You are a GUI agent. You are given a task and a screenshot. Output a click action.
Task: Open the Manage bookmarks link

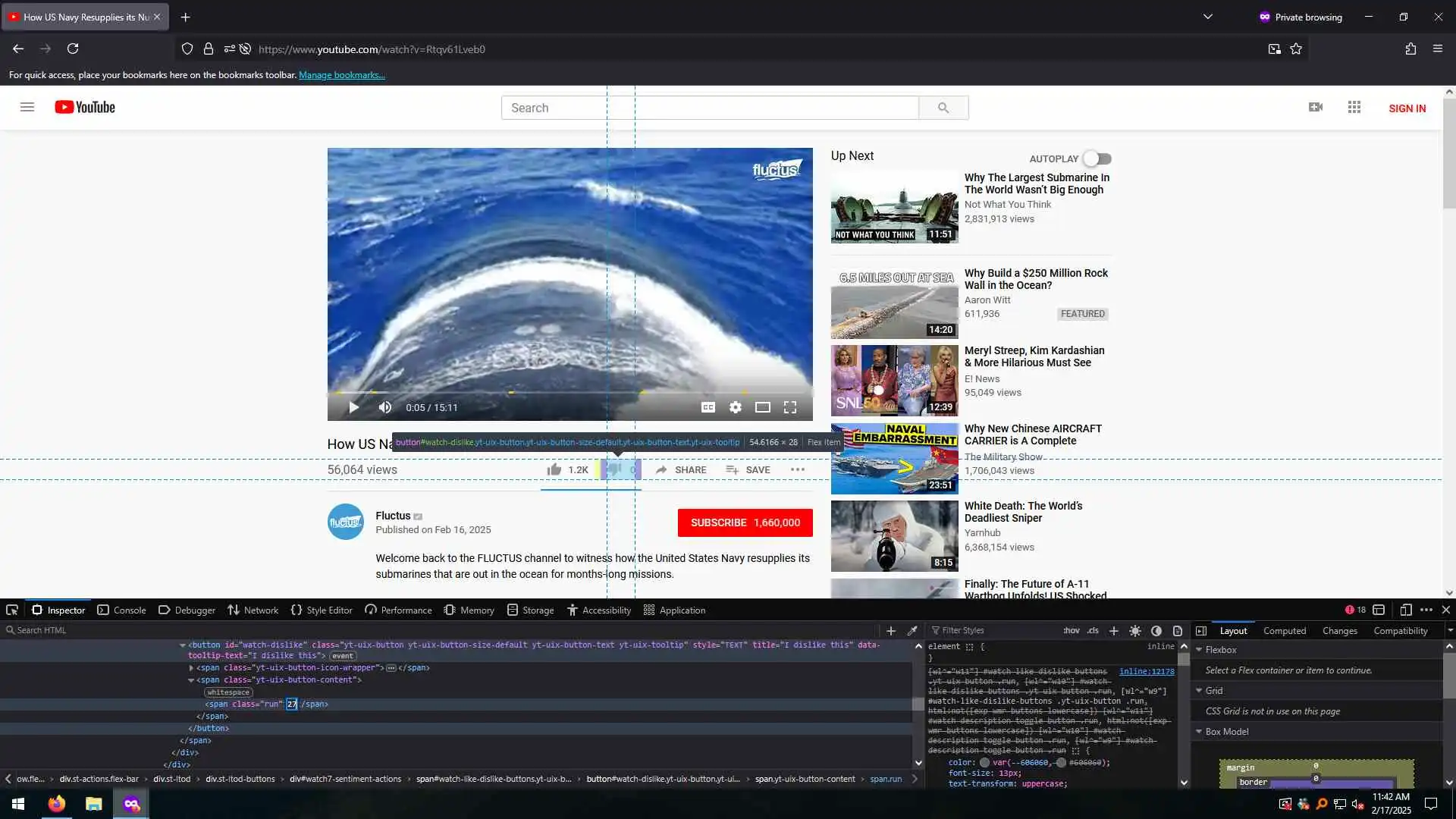click(341, 75)
